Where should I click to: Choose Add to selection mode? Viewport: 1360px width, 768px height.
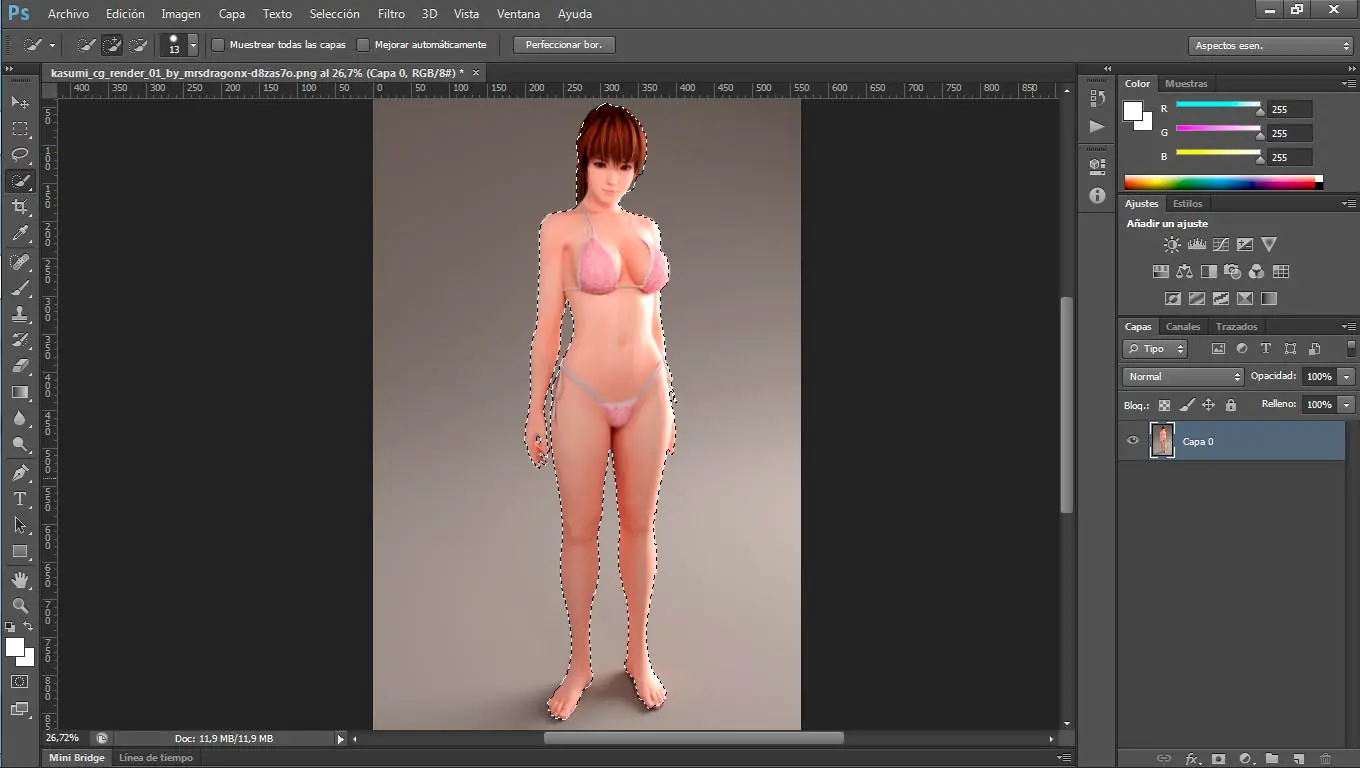coord(112,45)
